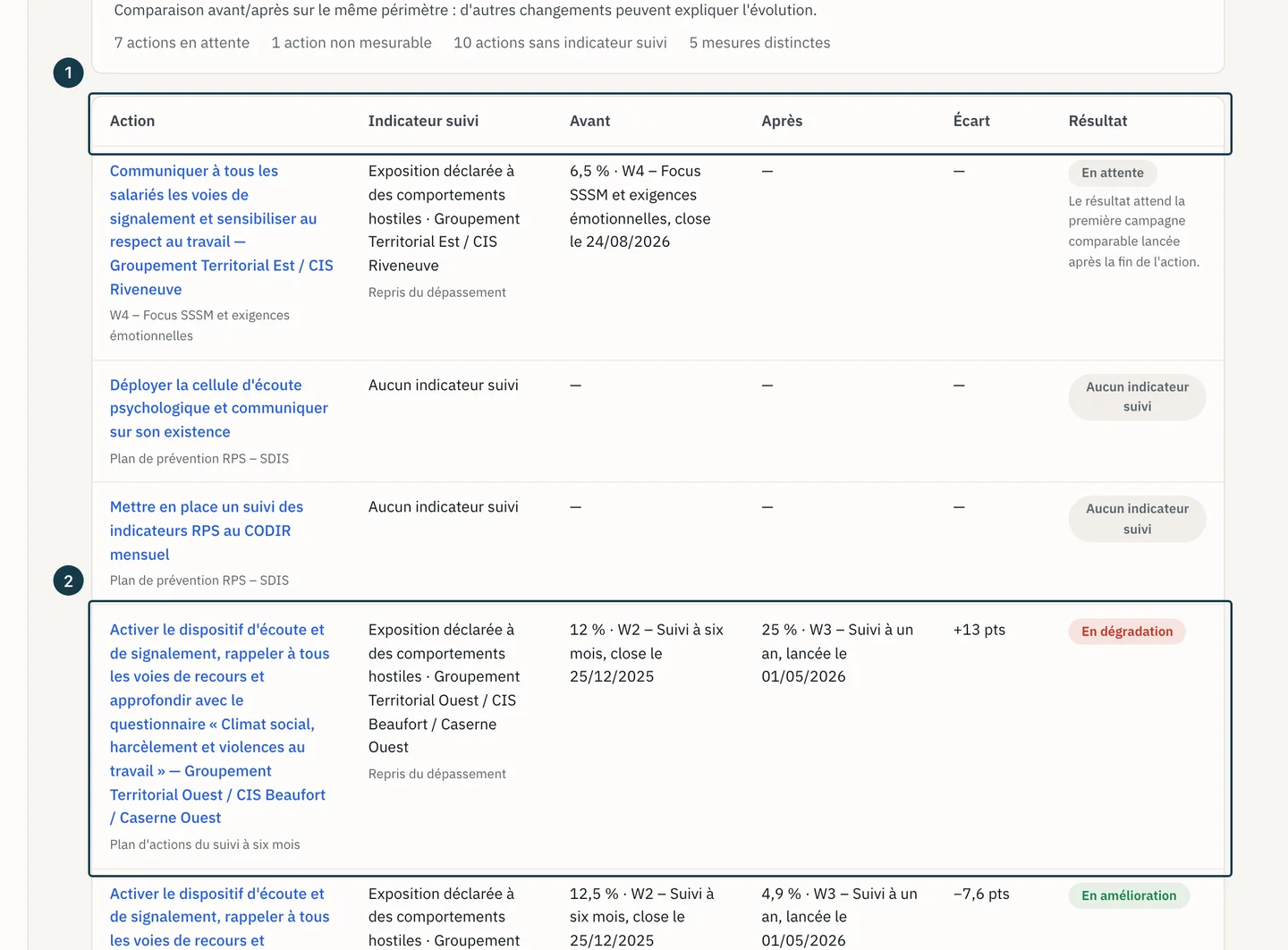Viewport: 1288px width, 950px height.
Task: Select the "Exposition déclarée" indicator for Caserne Ouest
Action: pyautogui.click(x=444, y=689)
